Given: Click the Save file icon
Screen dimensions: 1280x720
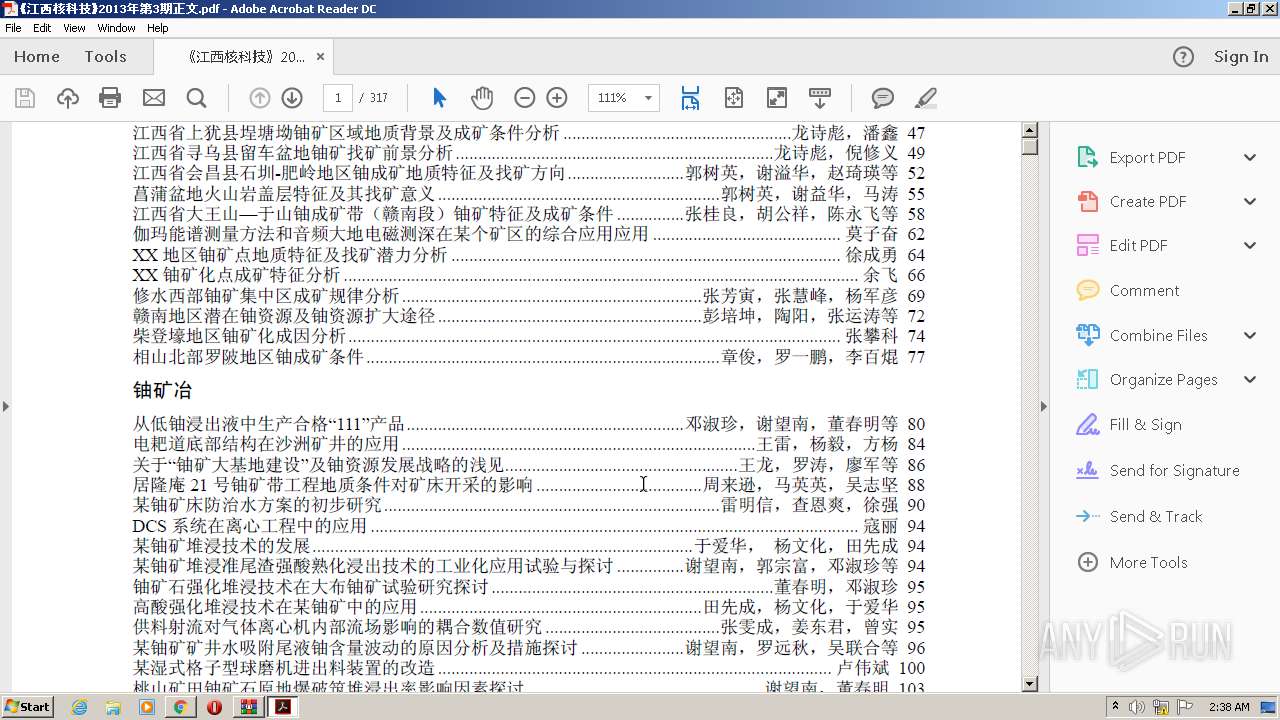Looking at the screenshot, I should point(25,98).
